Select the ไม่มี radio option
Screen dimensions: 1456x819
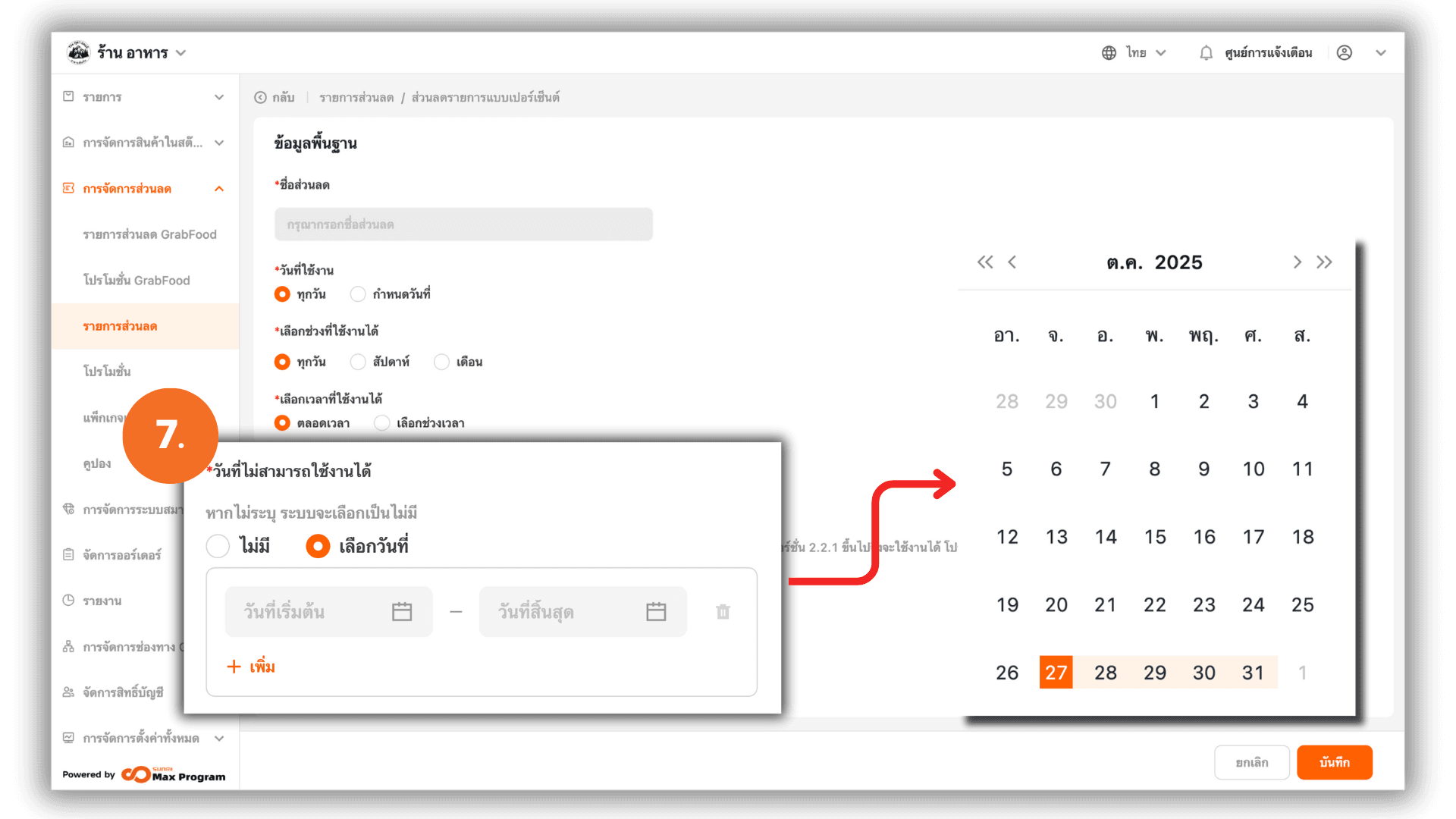tap(218, 546)
